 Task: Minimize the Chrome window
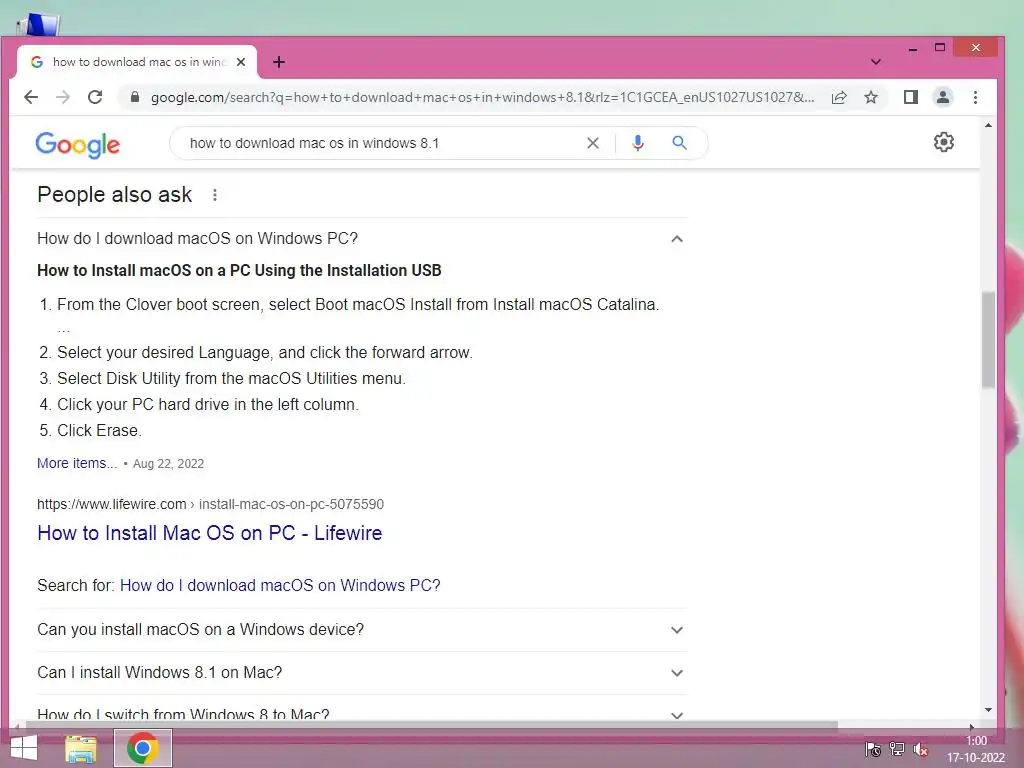coord(913,48)
